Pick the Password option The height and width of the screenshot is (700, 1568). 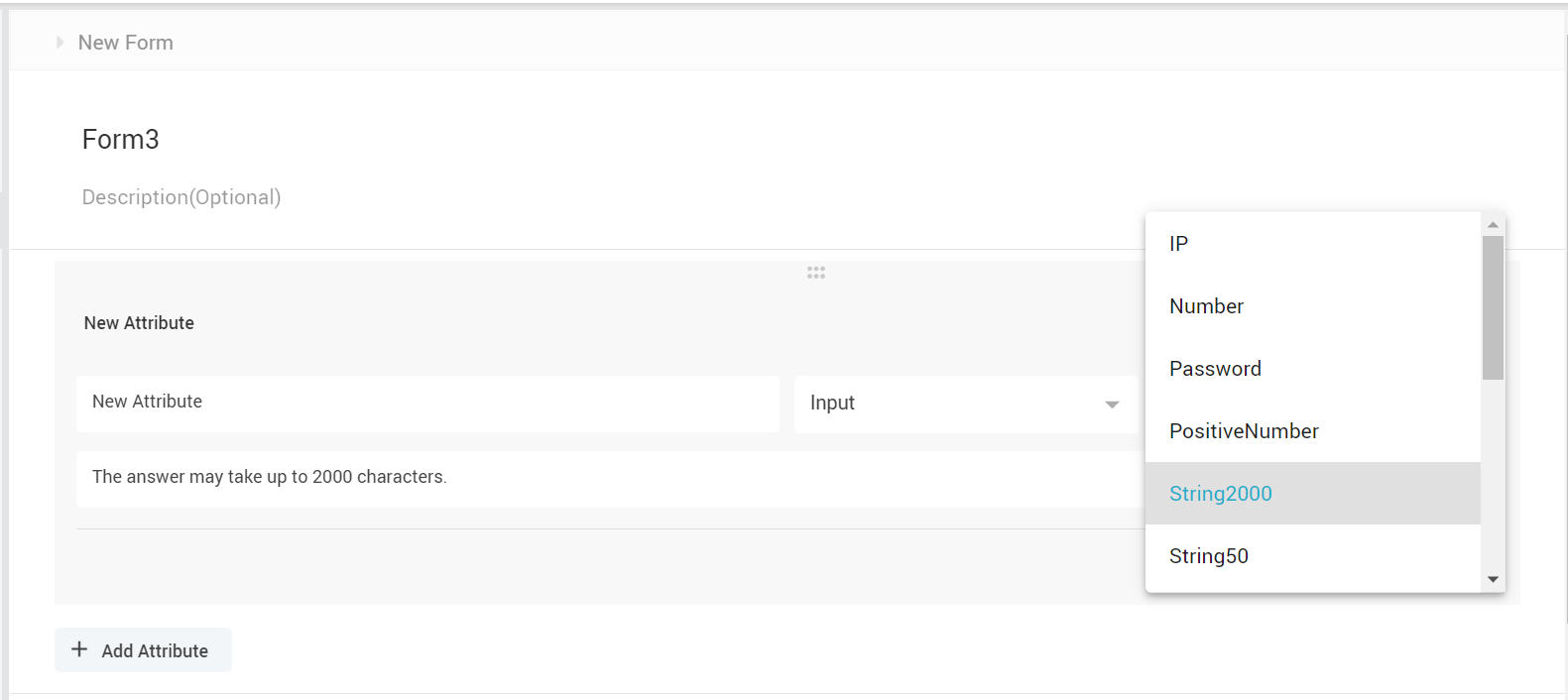click(1215, 369)
